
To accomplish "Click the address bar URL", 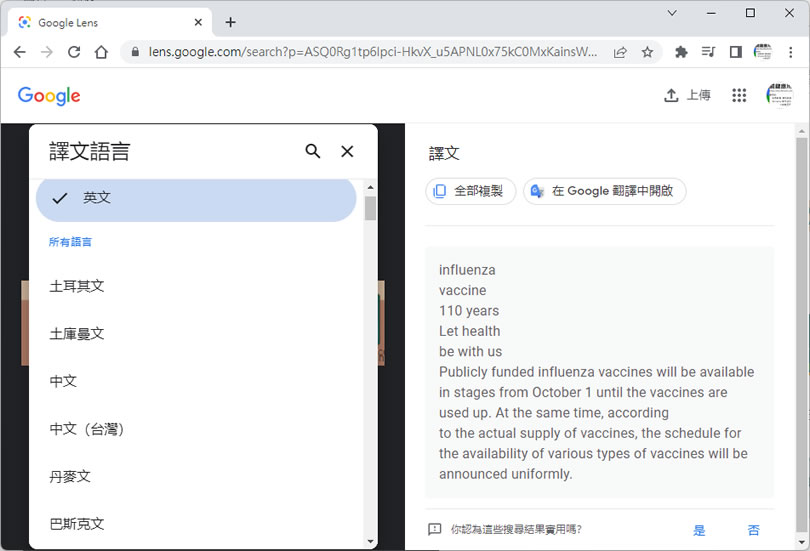I will click(x=372, y=52).
